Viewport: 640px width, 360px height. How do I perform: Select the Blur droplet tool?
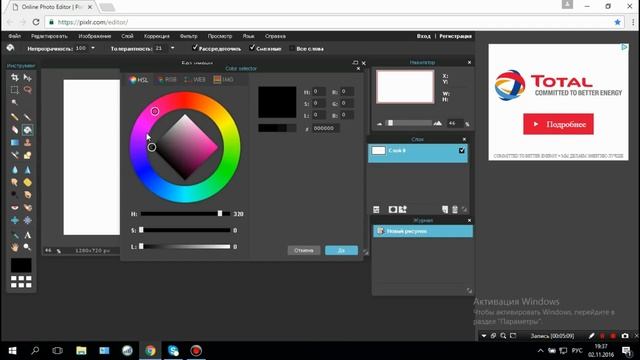pos(15,170)
